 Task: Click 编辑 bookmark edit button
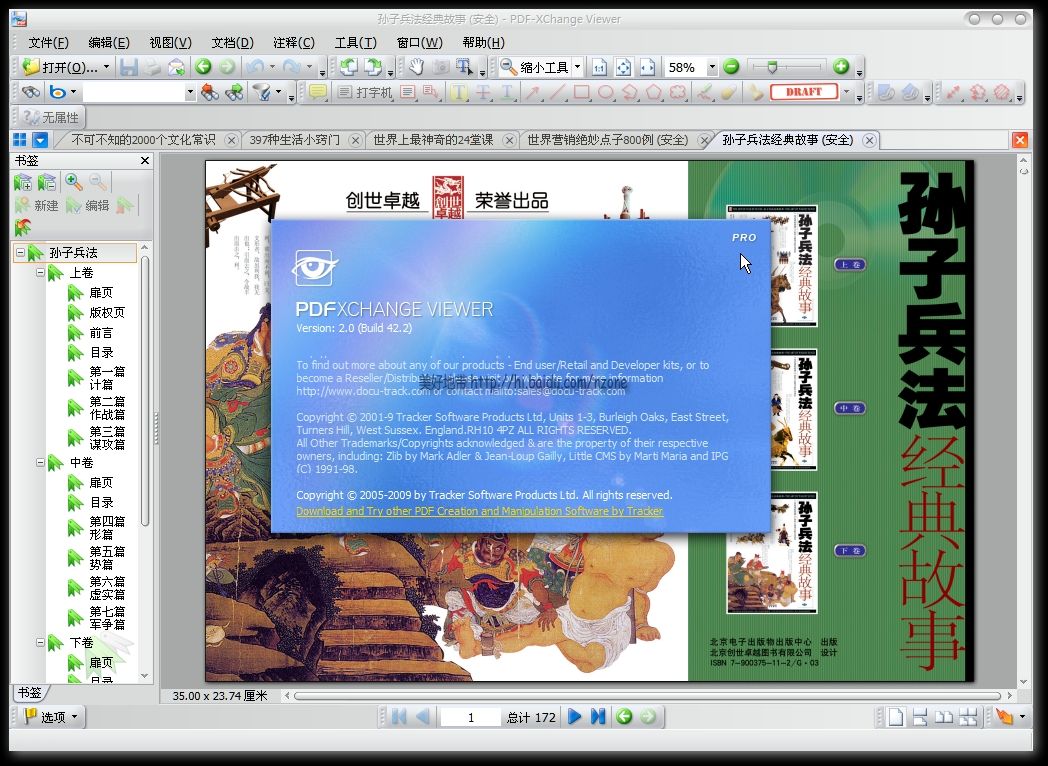[x=88, y=205]
